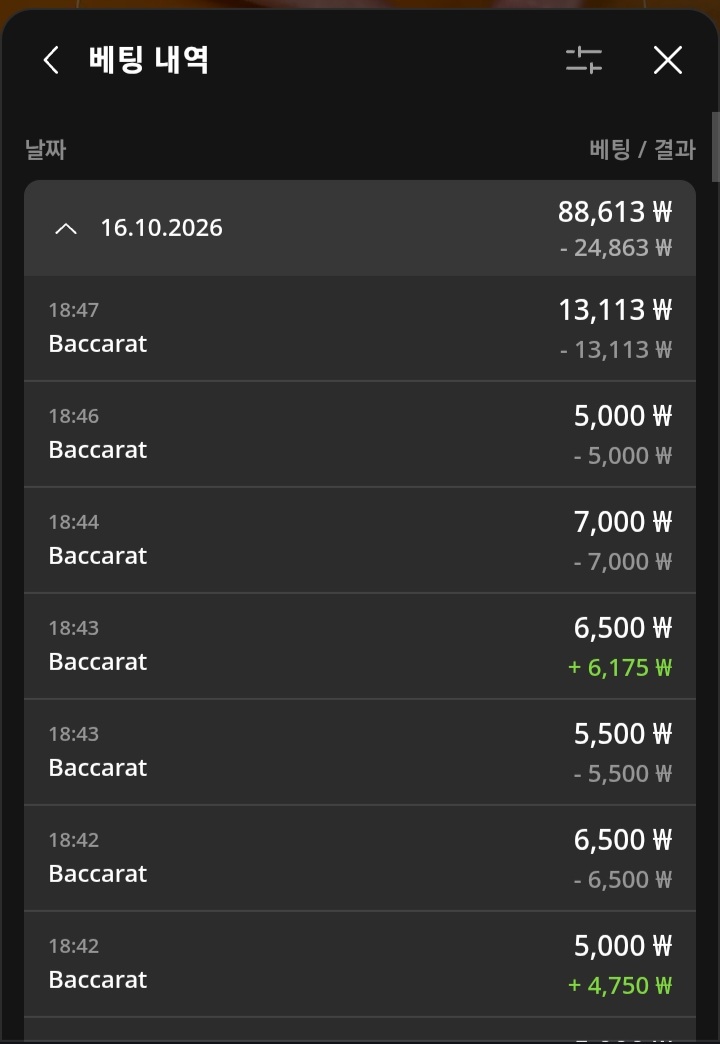The image size is (720, 1044).
Task: Click the + 6,175 ₩ green result text
Action: click(x=620, y=667)
